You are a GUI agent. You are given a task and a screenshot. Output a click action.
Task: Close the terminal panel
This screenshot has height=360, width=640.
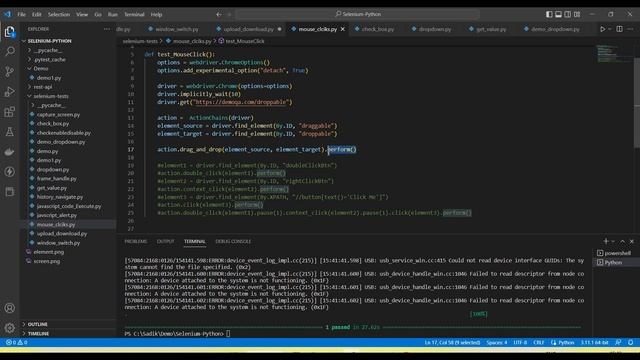click(x=631, y=241)
